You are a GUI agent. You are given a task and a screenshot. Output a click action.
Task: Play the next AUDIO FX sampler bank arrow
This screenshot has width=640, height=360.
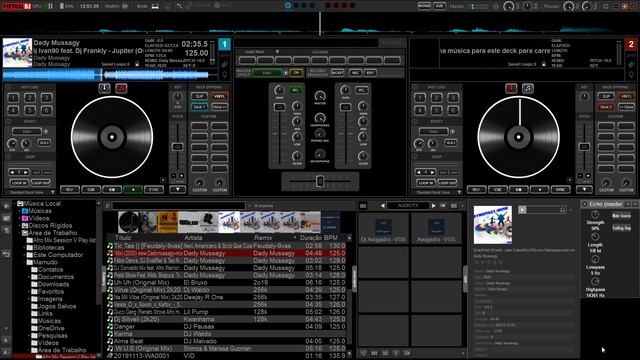(x=433, y=206)
